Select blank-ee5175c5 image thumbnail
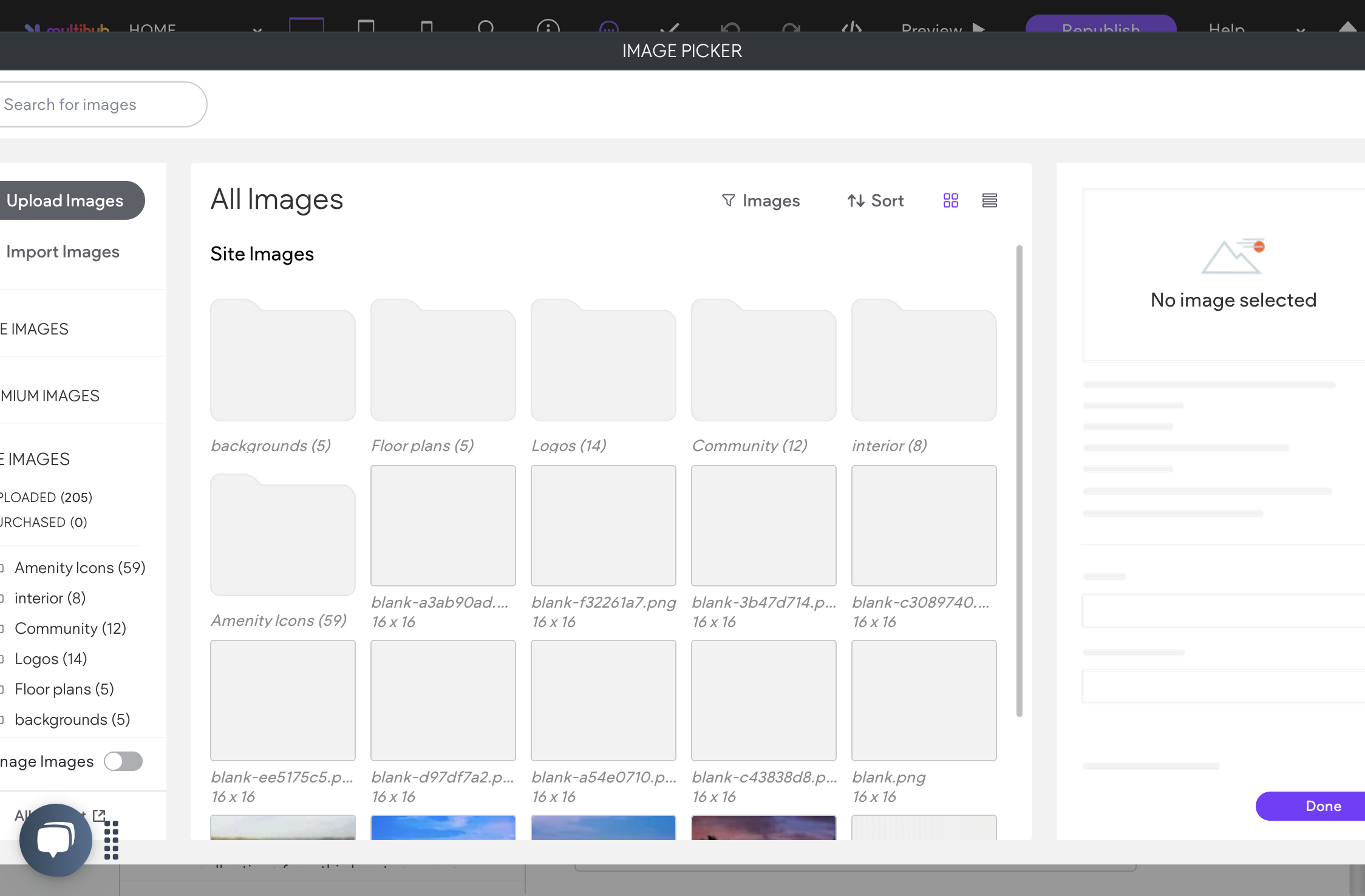 coord(283,701)
